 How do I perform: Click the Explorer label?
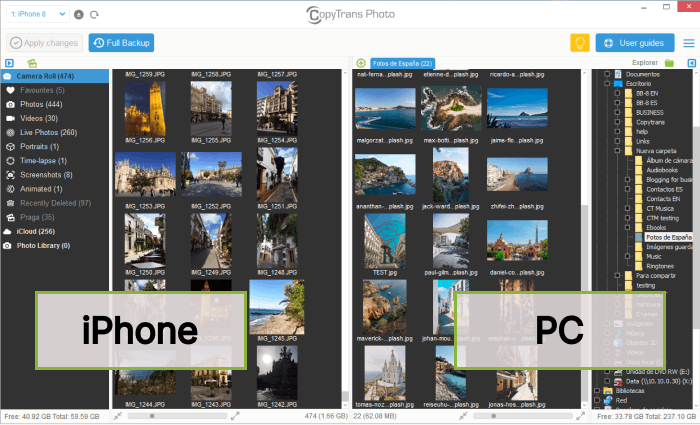[645, 63]
